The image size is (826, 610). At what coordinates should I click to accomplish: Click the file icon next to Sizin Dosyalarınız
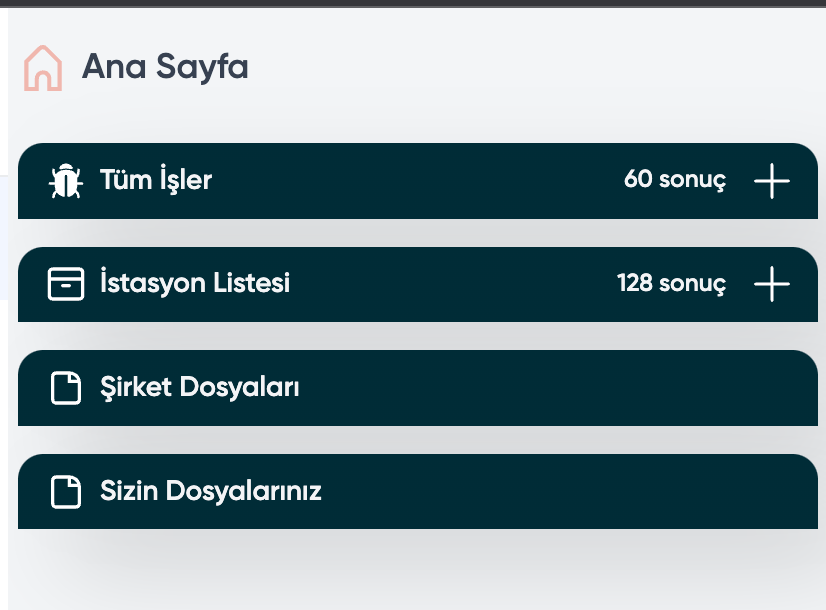[x=66, y=491]
